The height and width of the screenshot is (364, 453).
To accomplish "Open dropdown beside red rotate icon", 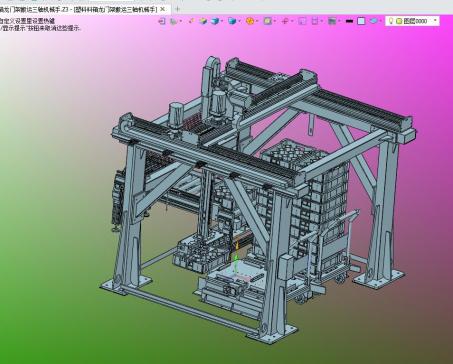I will point(292,21).
